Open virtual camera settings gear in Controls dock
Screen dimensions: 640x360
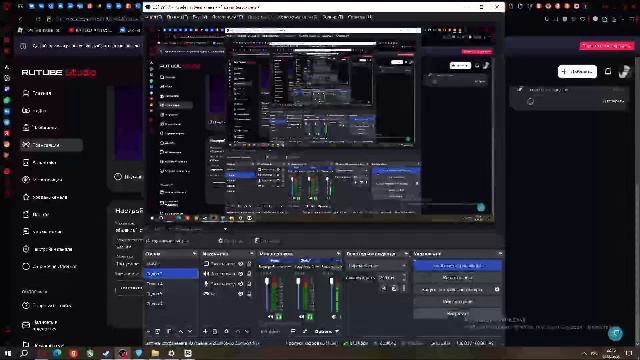click(497, 289)
